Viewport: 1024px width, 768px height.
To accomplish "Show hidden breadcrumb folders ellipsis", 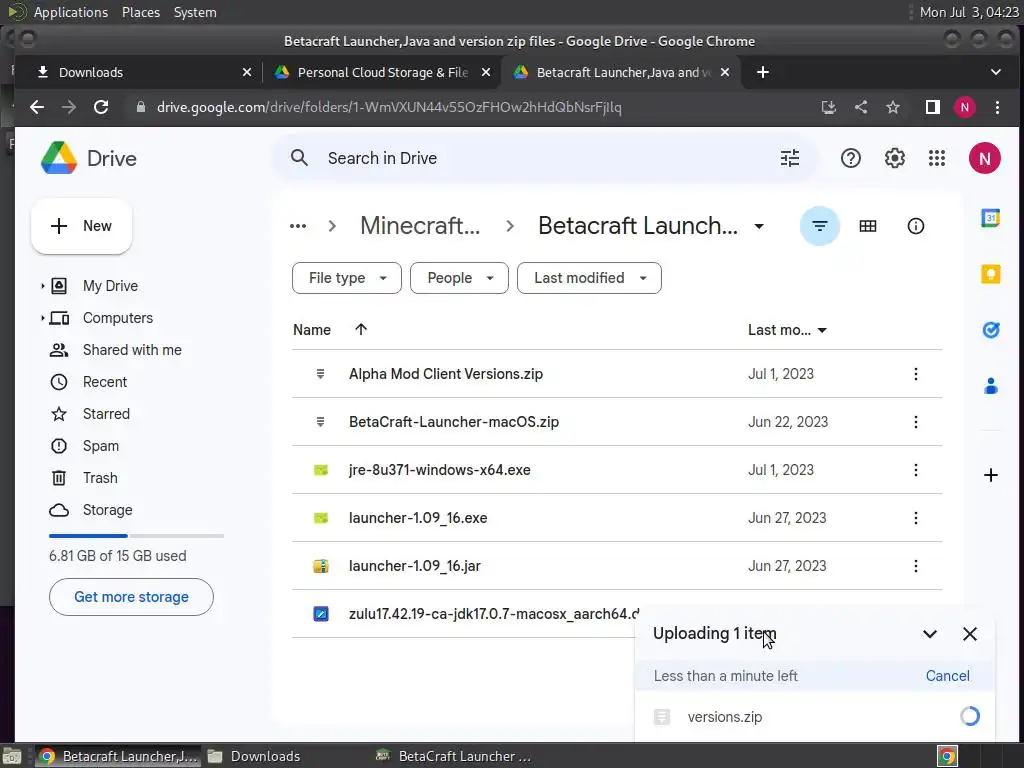I will 298,226.
